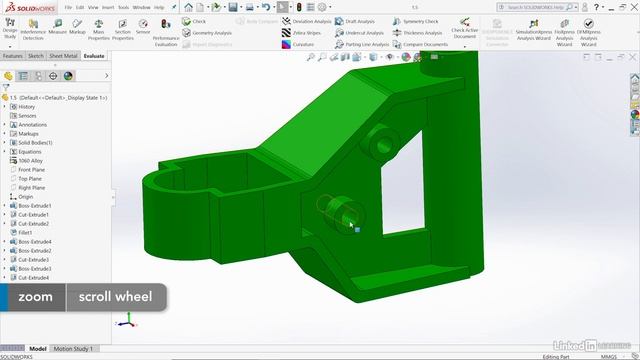
Task: Click the Save icon
Action: pyautogui.click(x=233, y=7)
